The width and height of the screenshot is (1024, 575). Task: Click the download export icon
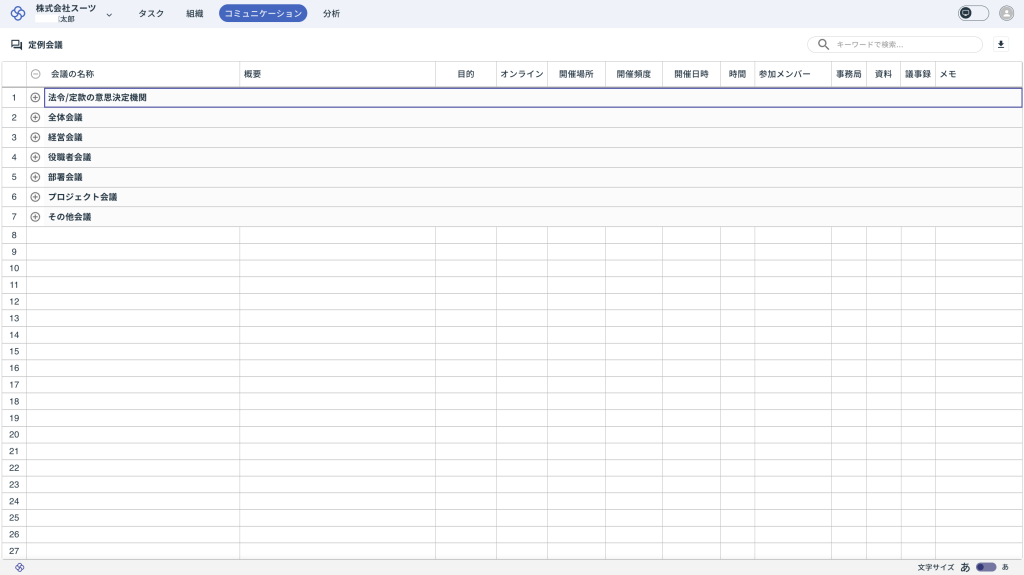click(x=1001, y=45)
